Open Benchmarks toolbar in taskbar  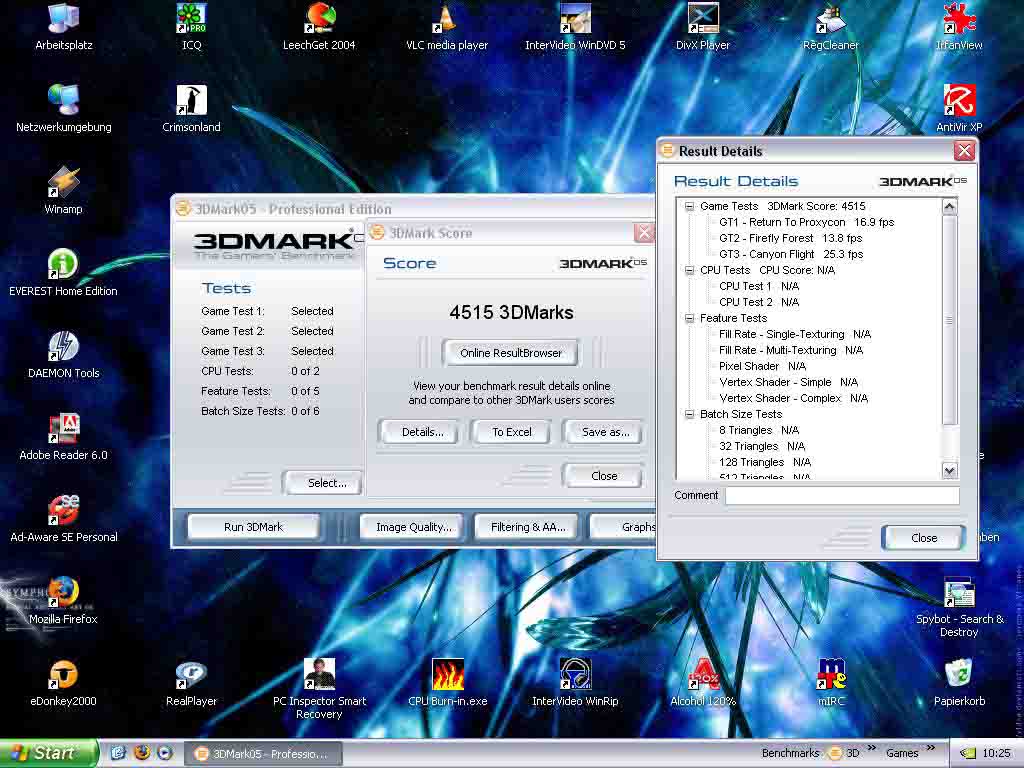[790, 753]
